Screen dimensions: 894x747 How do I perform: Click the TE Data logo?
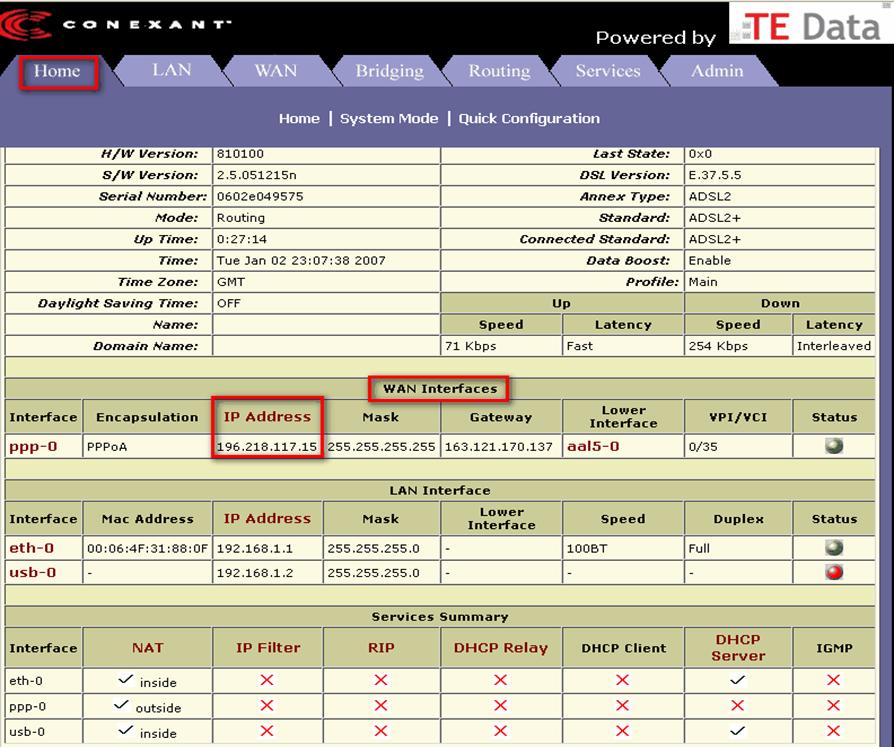click(x=811, y=25)
